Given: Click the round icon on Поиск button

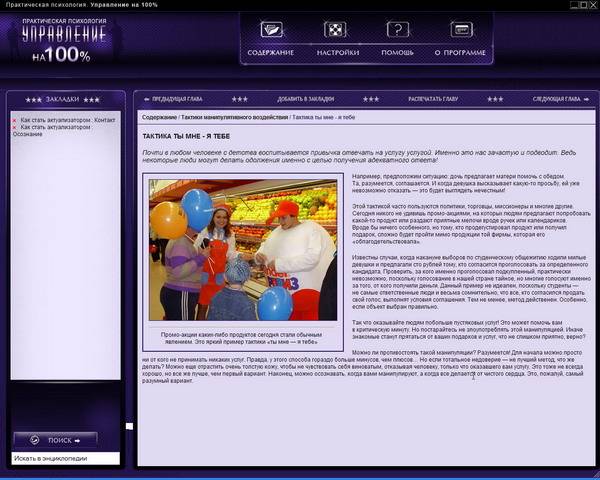Looking at the screenshot, I should tap(34, 439).
